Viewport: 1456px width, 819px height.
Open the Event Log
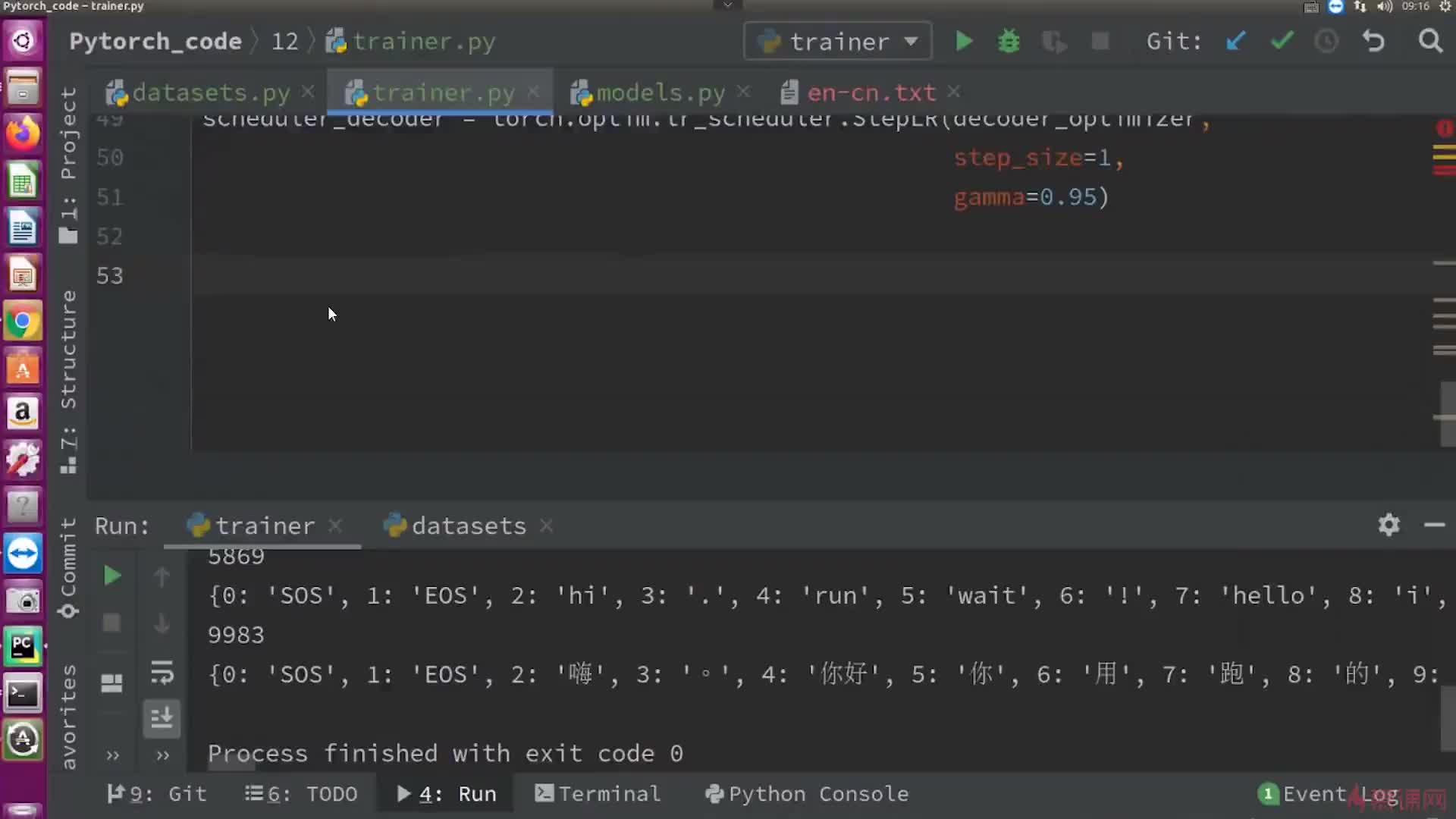(1328, 794)
